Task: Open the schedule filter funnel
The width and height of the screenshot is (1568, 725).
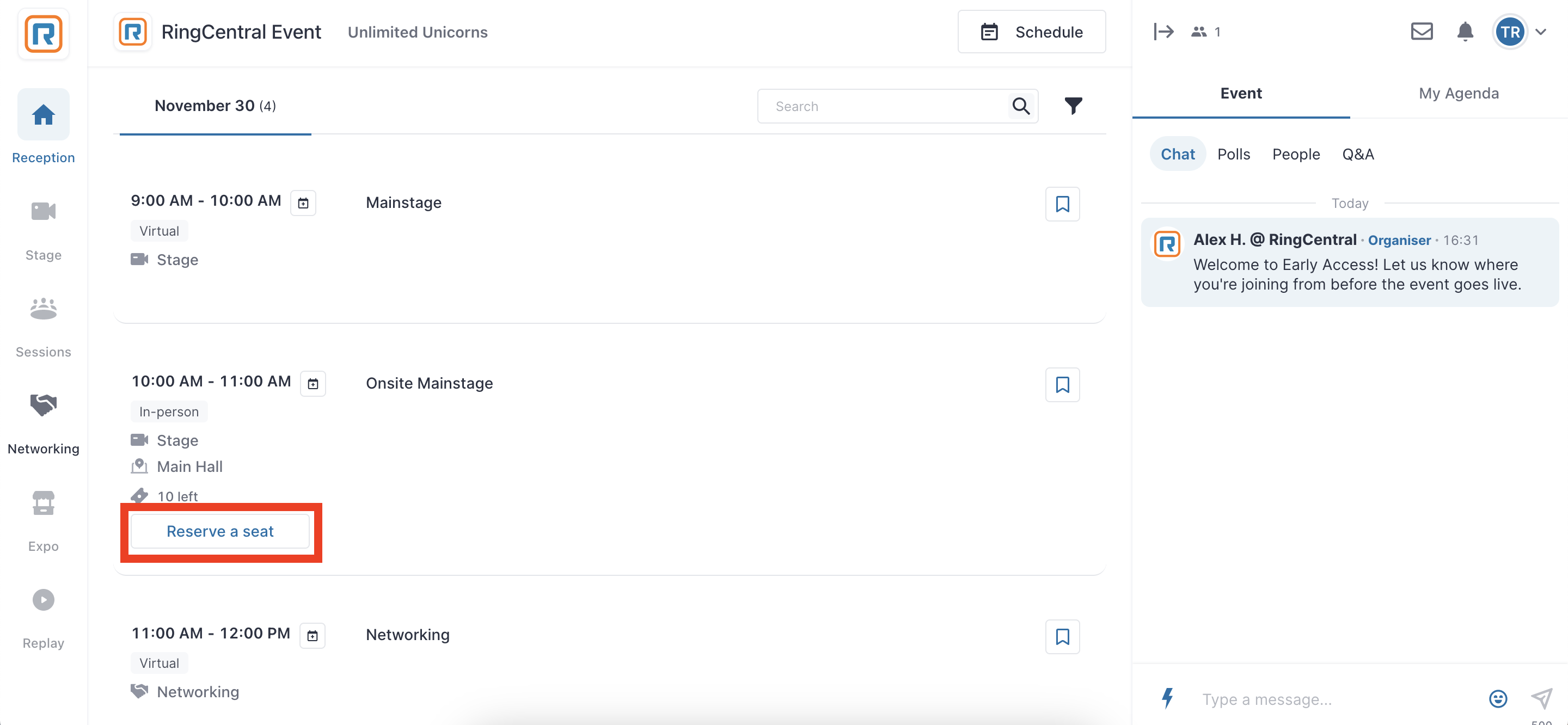Action: tap(1073, 106)
